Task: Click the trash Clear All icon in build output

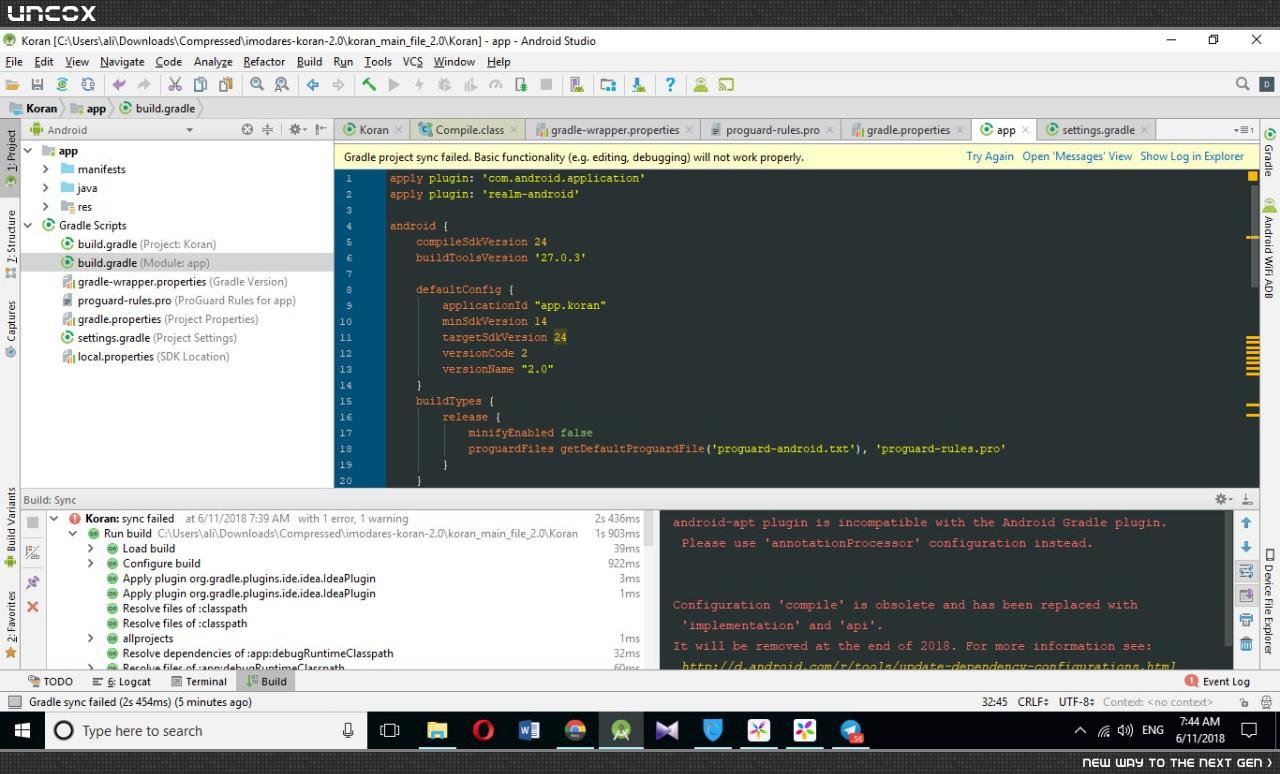Action: click(1246, 644)
